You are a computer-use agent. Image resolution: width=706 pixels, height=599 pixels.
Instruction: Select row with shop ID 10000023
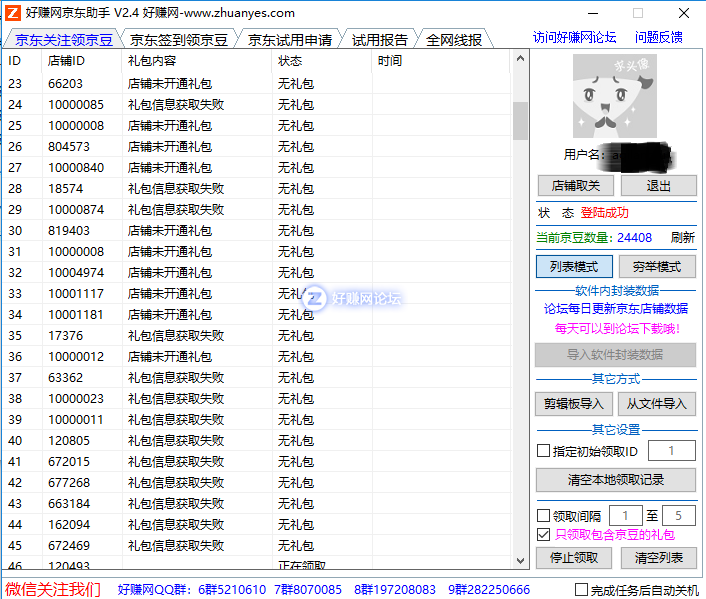tap(257, 399)
